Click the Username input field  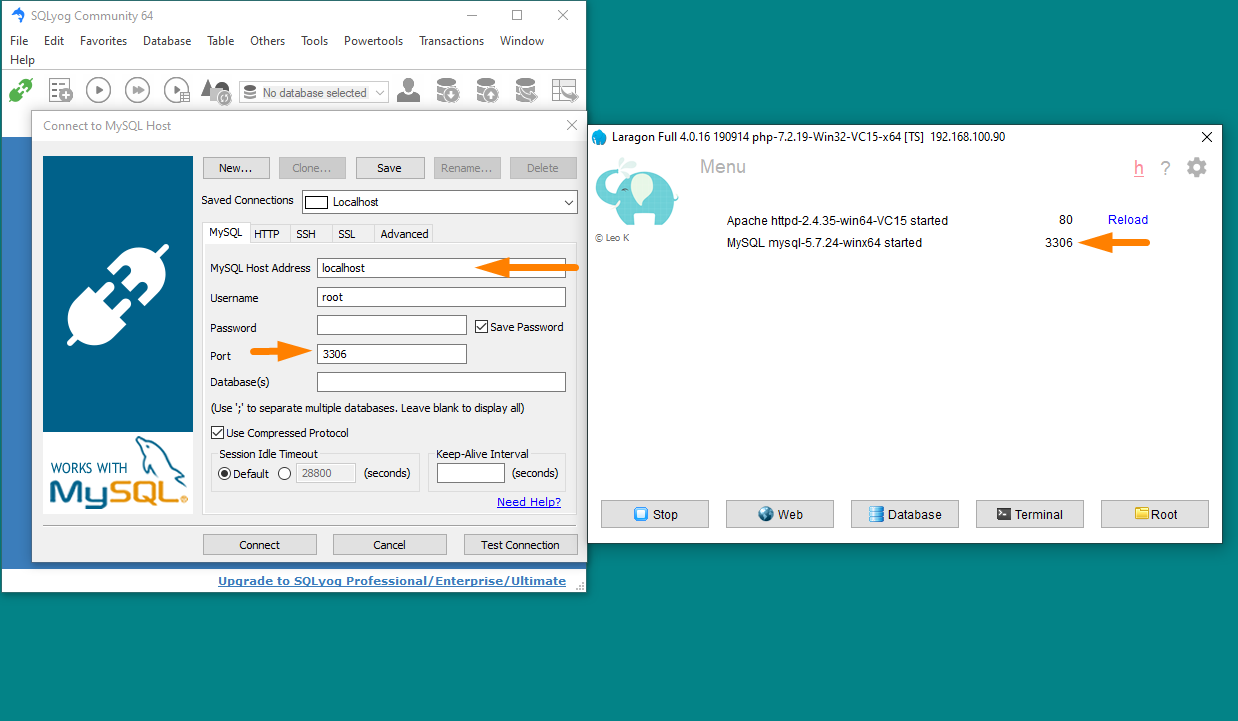[441, 297]
